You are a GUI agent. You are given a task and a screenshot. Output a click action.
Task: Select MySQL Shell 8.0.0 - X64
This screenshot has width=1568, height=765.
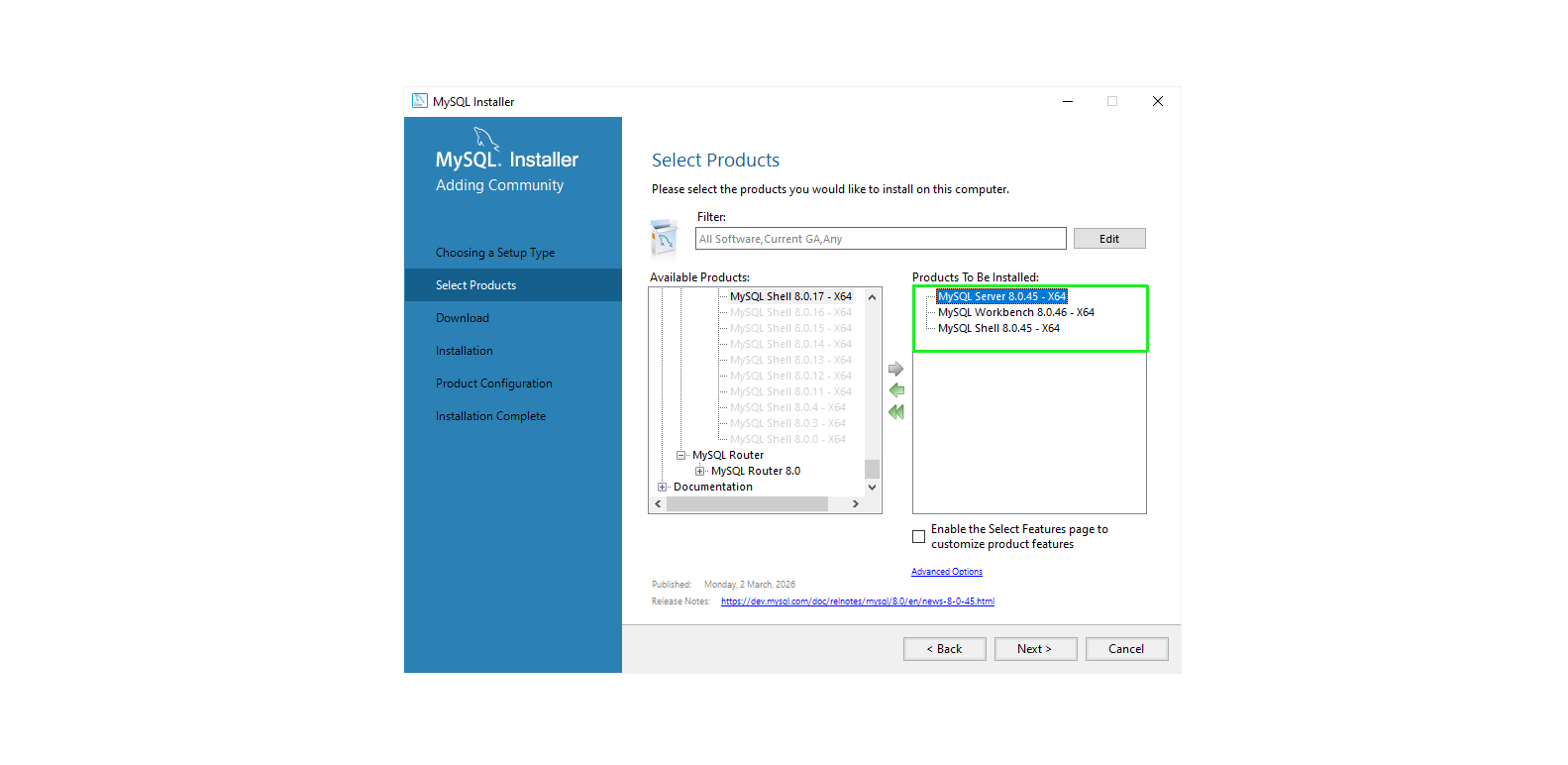787,439
